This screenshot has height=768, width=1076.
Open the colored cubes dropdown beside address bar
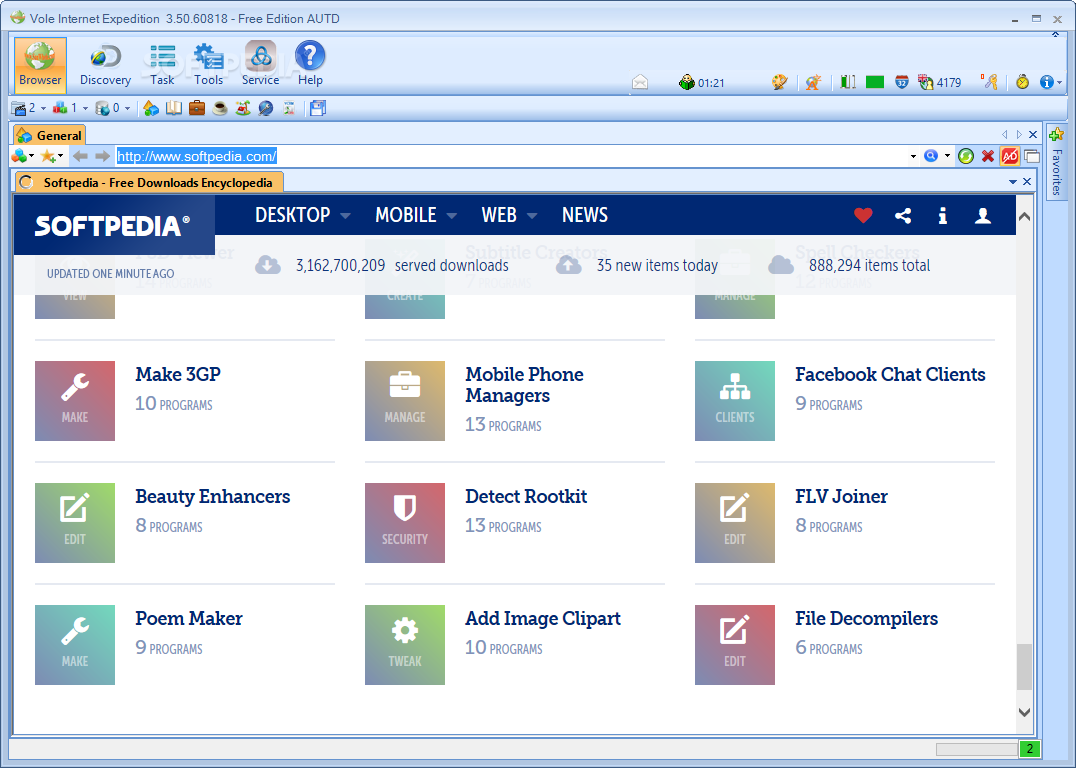click(x=23, y=156)
